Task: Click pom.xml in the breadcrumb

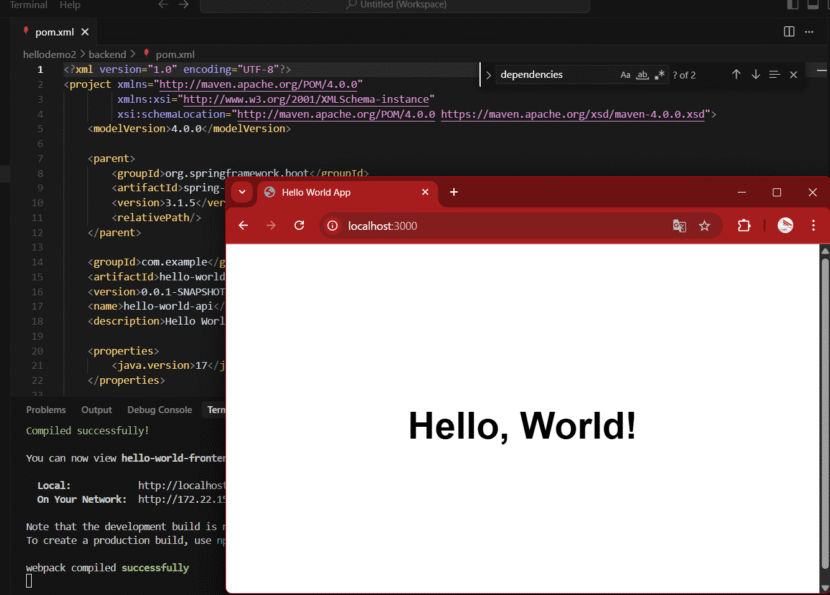Action: [175, 55]
